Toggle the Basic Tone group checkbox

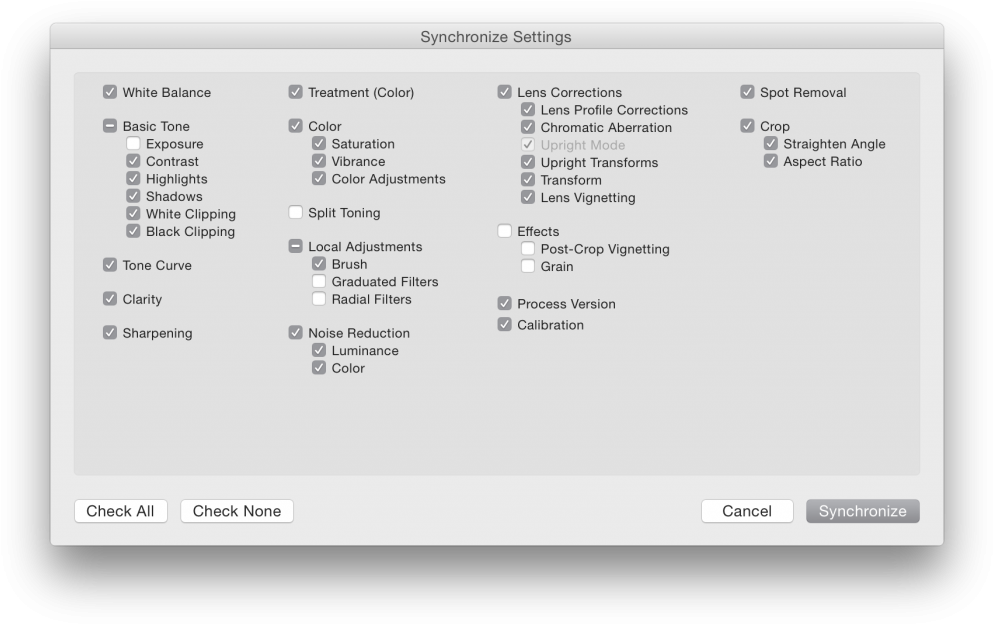tap(110, 126)
